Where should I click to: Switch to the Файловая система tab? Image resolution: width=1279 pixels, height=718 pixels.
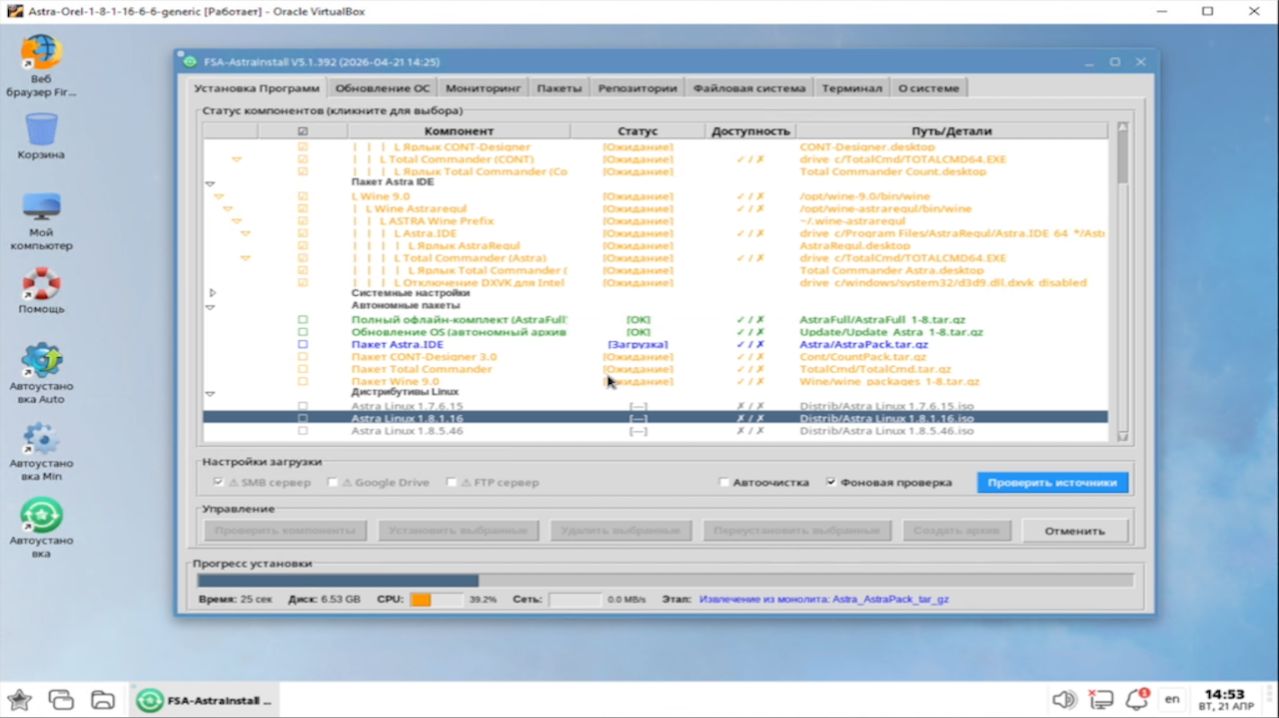tap(749, 88)
